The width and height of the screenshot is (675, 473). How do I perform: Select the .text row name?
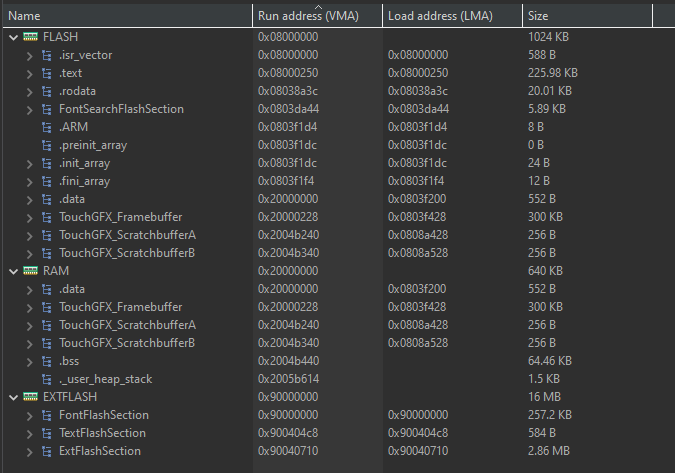click(71, 73)
